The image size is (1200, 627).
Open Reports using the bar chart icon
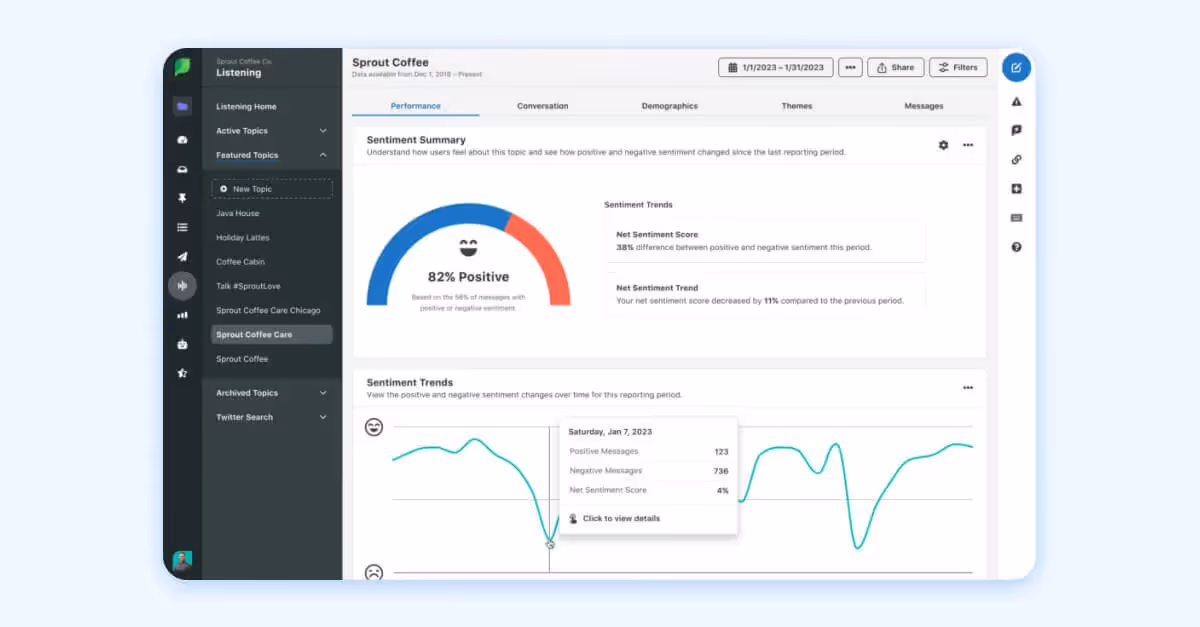click(x=183, y=314)
